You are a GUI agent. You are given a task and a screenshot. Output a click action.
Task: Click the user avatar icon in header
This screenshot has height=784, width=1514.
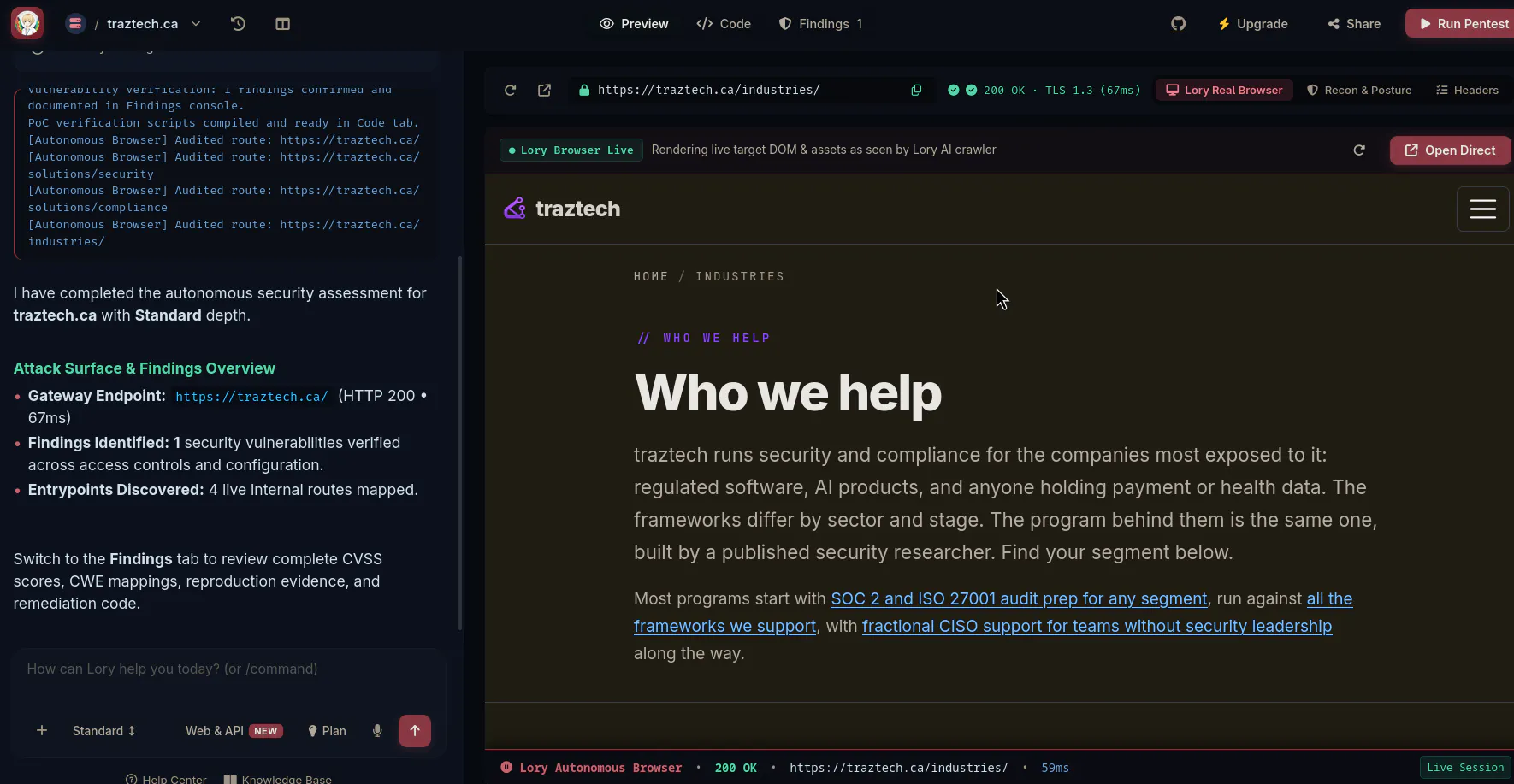coord(27,23)
